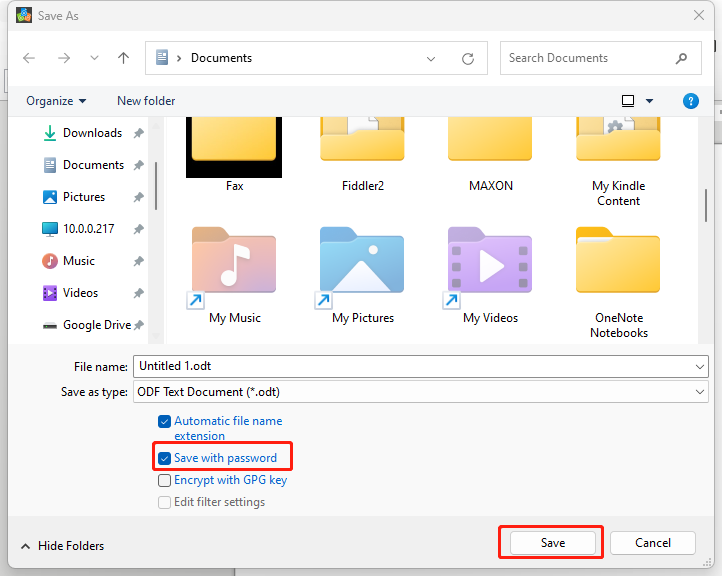The height and width of the screenshot is (576, 722).
Task: Select the My Videos shortcut folder
Action: click(490, 275)
